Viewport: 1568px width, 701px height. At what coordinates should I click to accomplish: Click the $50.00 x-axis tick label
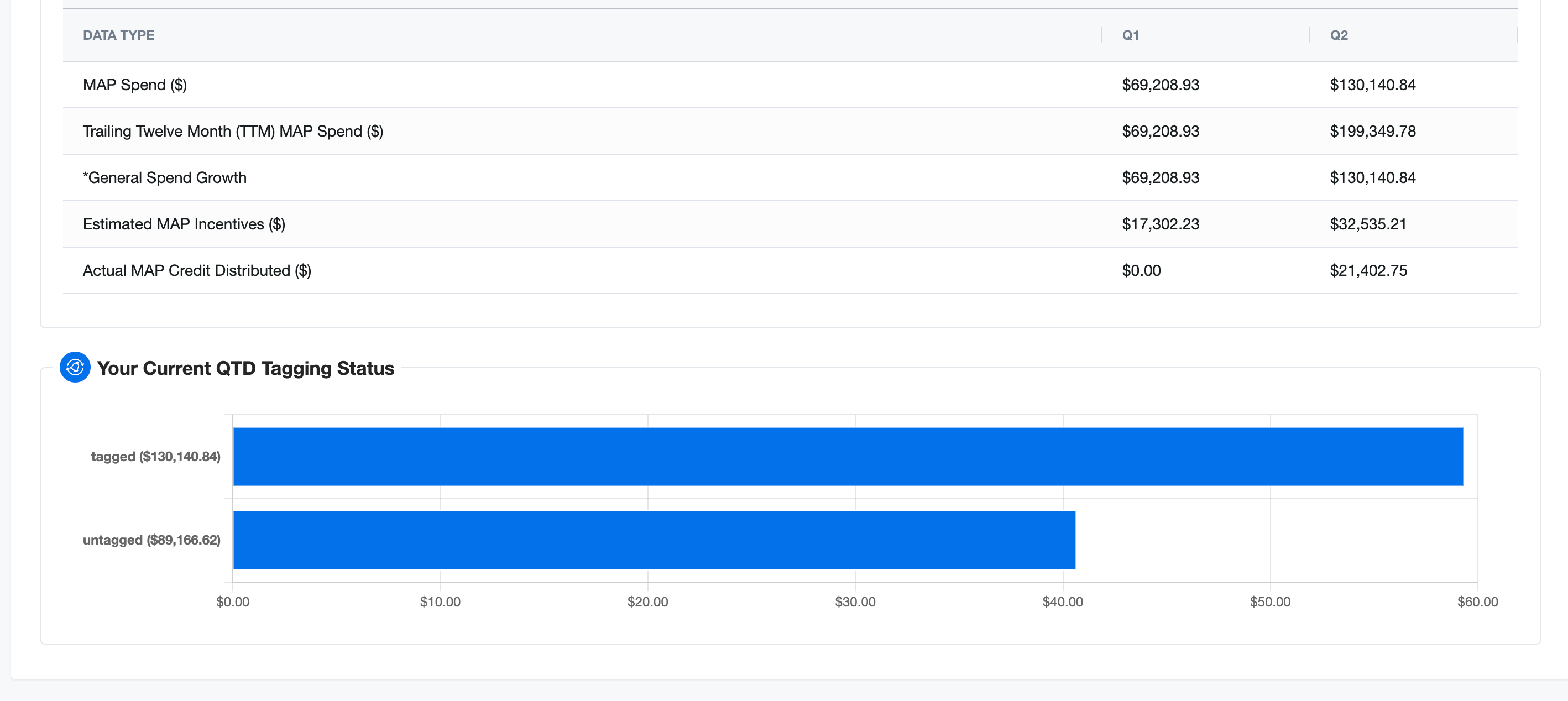coord(1271,602)
